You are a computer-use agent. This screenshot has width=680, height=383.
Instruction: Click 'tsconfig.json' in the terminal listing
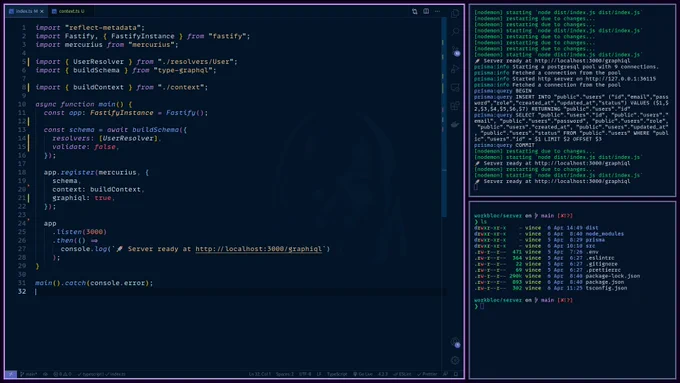coord(606,288)
